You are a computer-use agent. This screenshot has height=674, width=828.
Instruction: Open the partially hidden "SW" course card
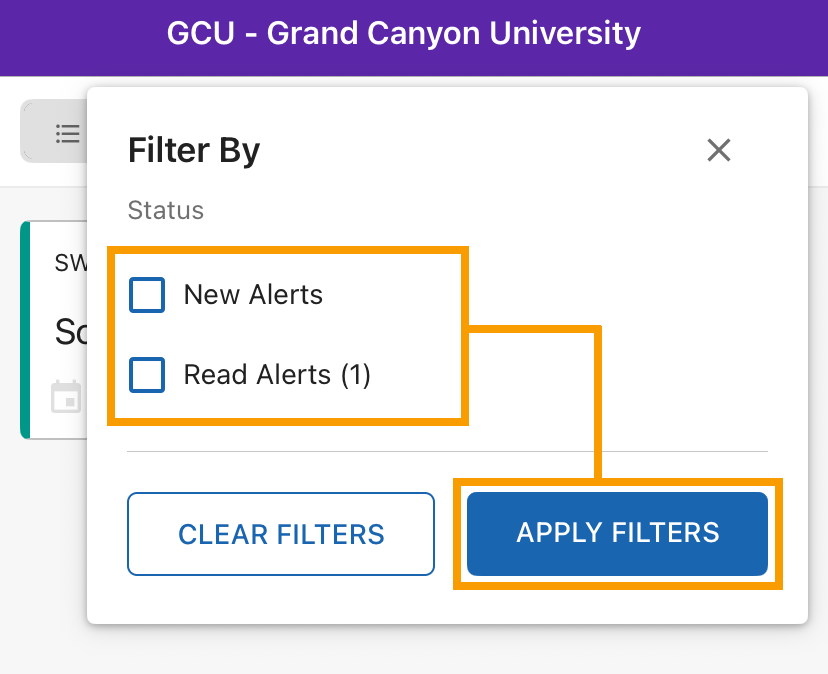click(x=54, y=330)
